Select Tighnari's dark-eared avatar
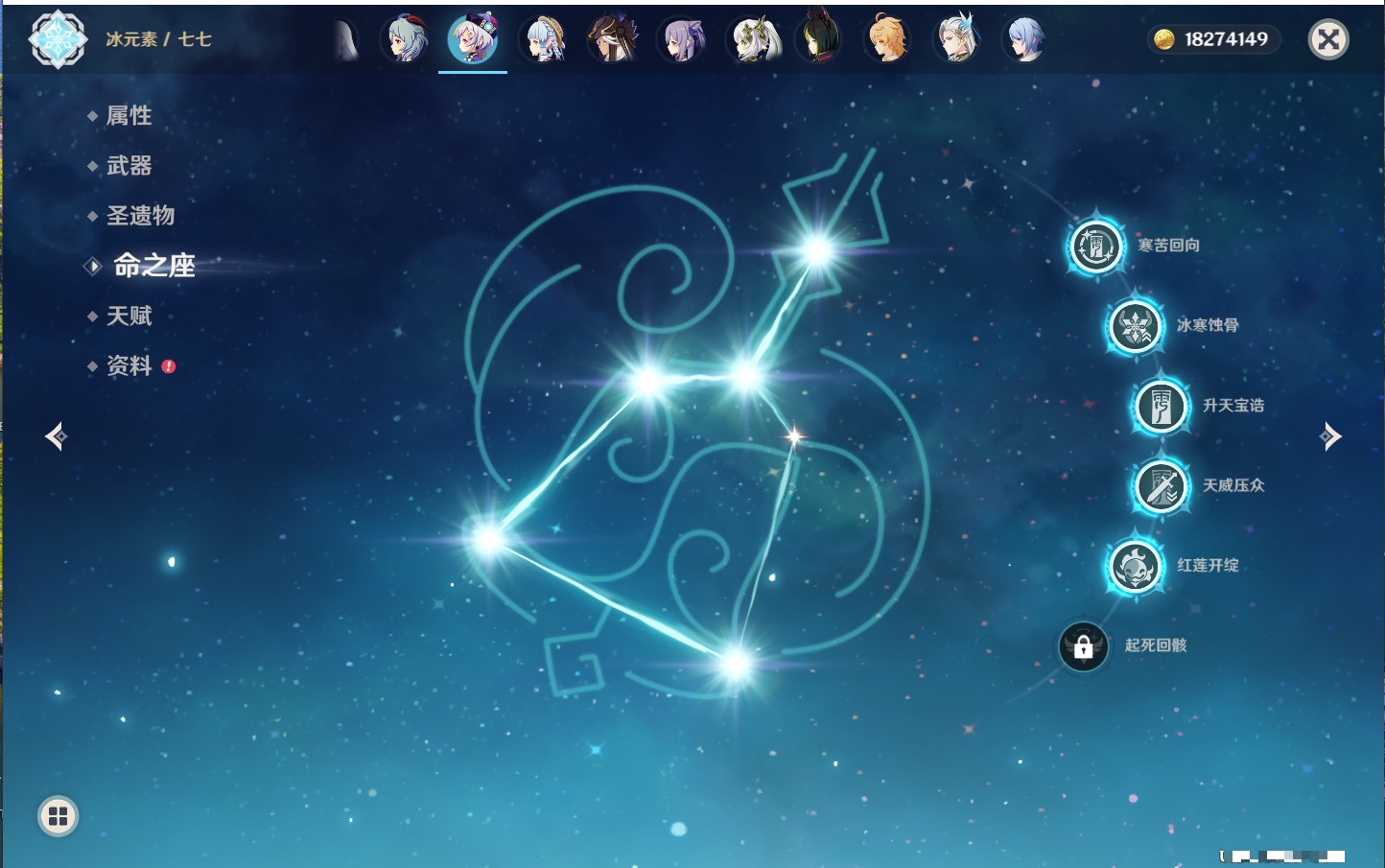The height and width of the screenshot is (868, 1385). pos(820,37)
